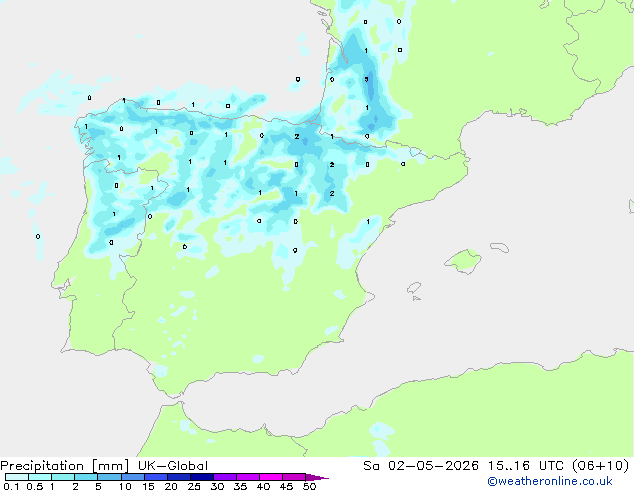Click the '40' legend scale label
The image size is (634, 490).
pos(263,486)
